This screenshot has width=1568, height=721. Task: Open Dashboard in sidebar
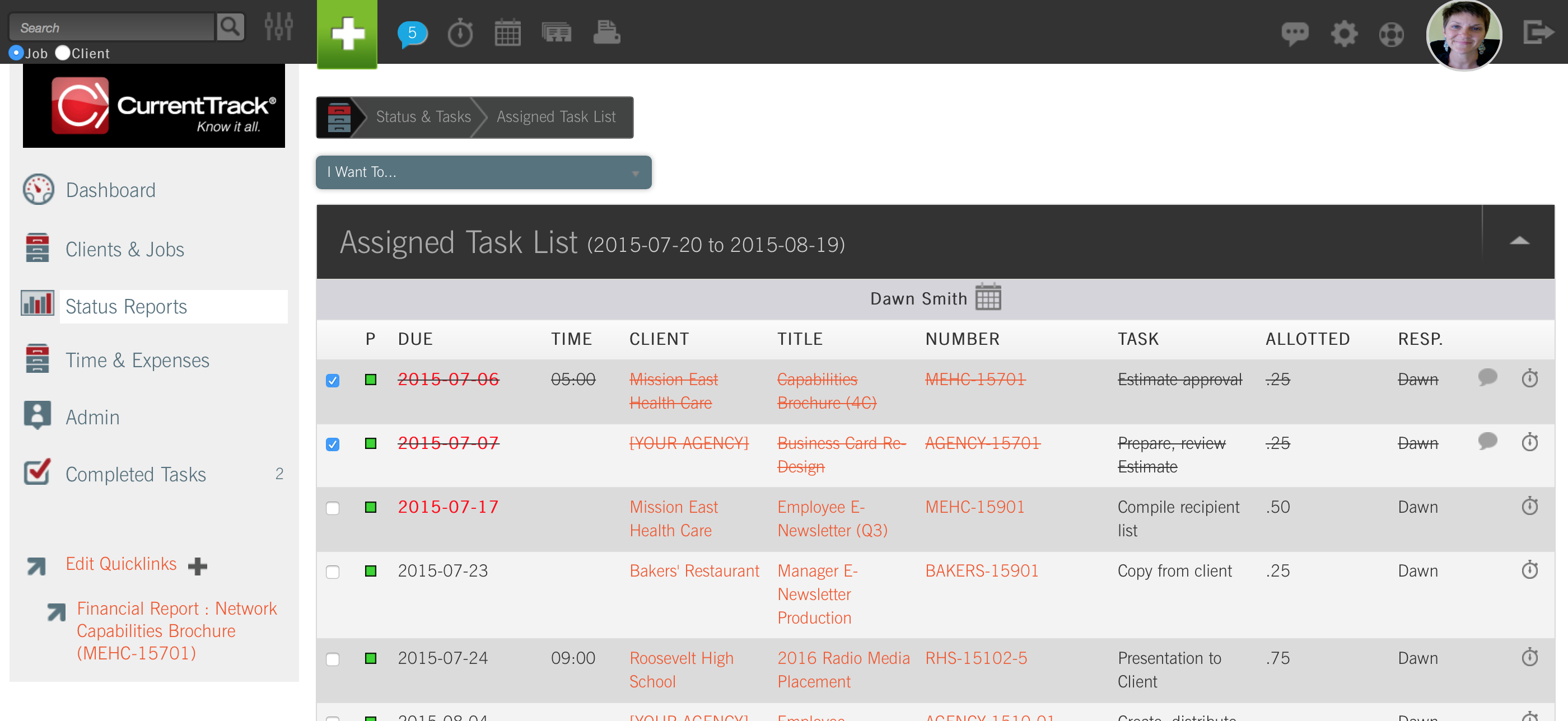(111, 190)
